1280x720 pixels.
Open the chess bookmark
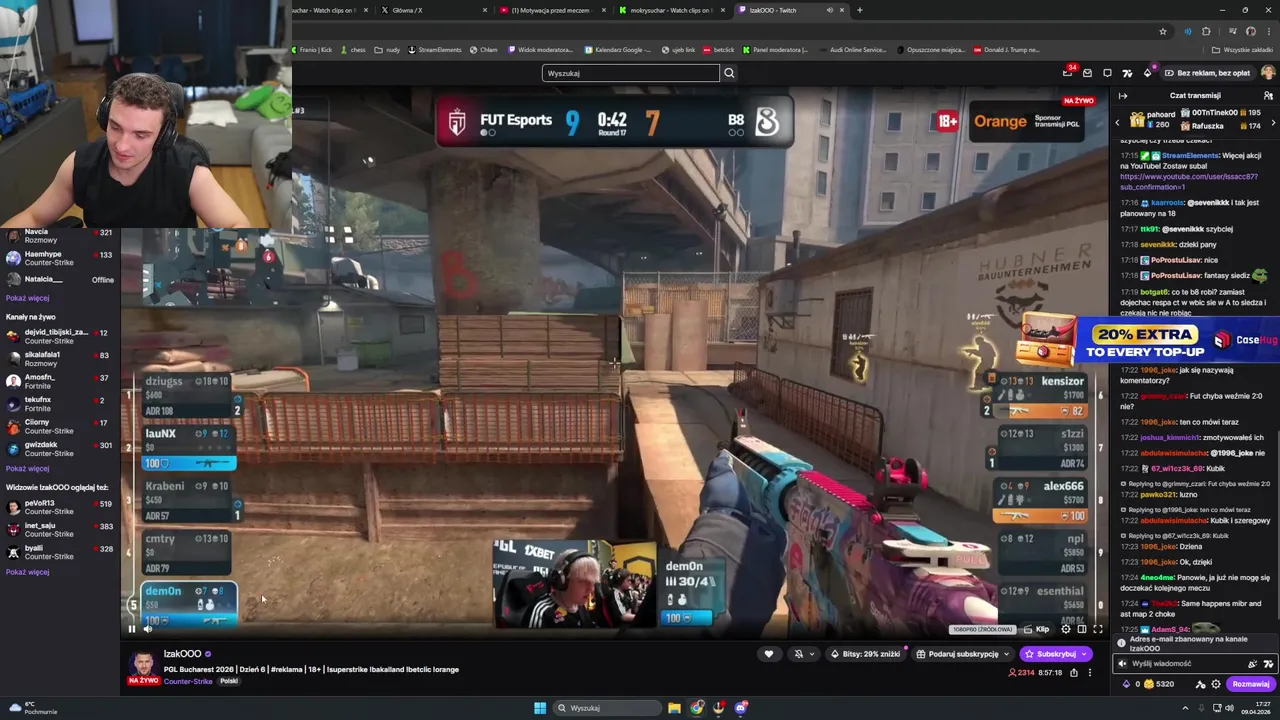353,50
